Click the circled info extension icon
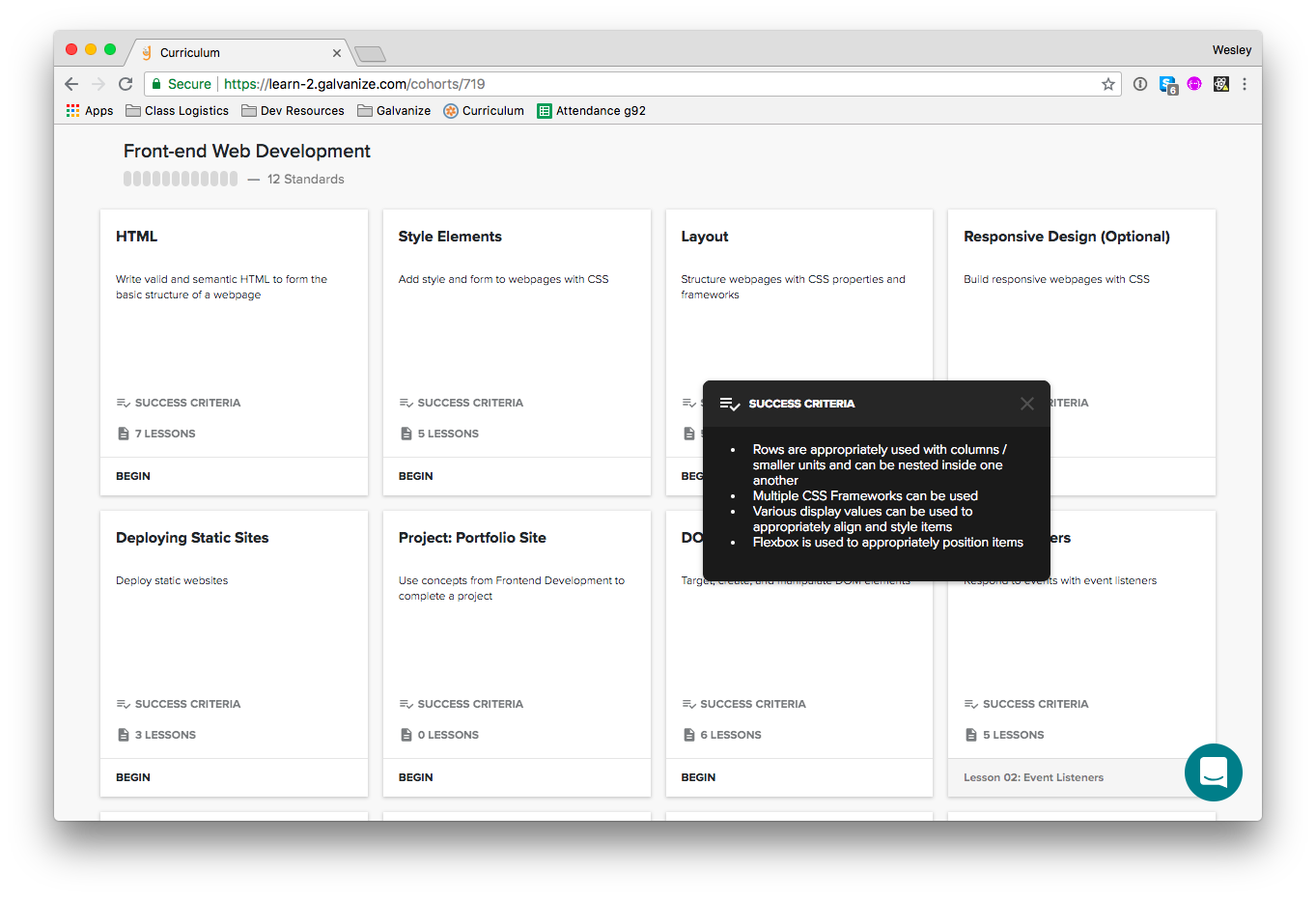Viewport: 1316px width, 898px height. point(1140,84)
